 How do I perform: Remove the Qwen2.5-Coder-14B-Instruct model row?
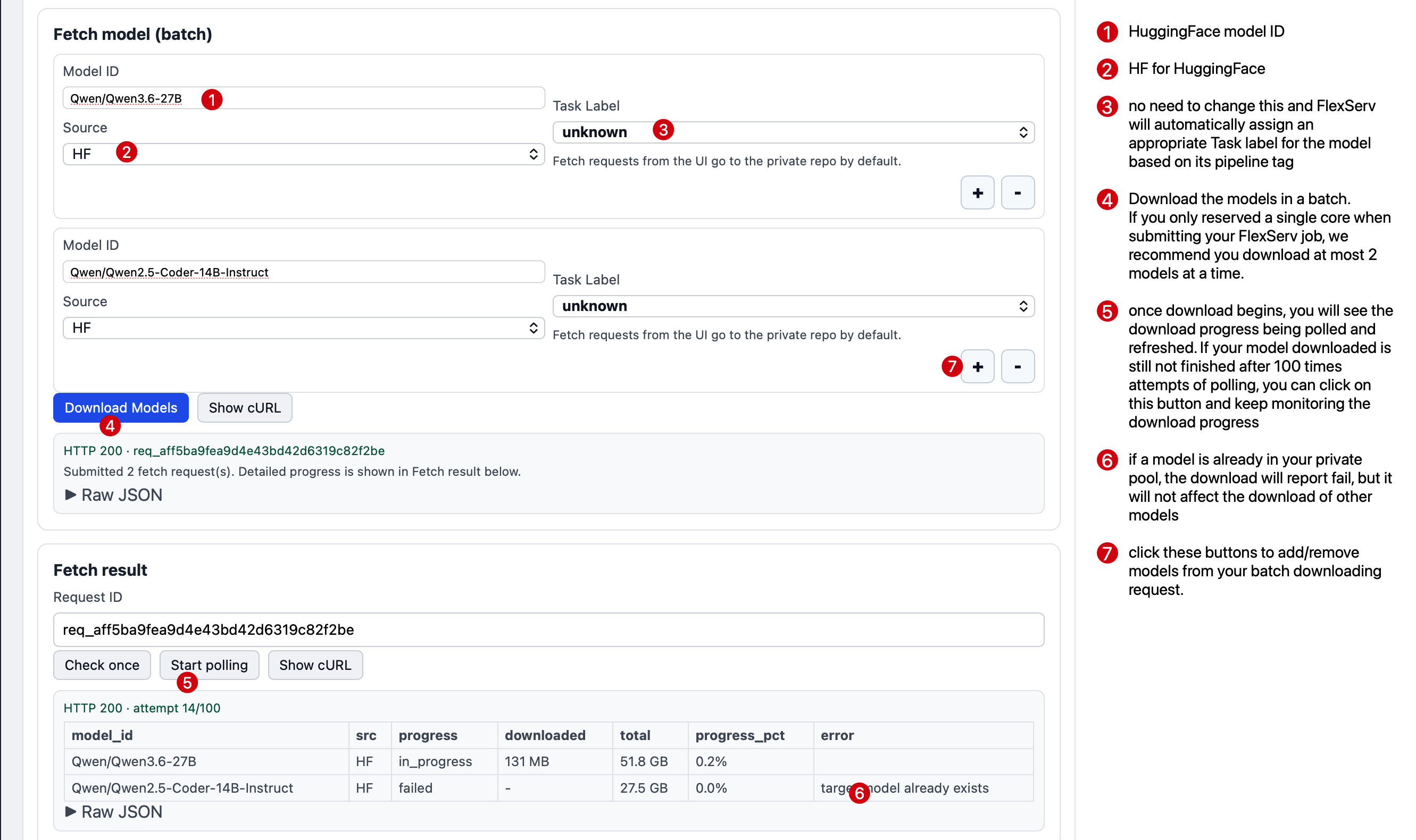[x=1018, y=366]
